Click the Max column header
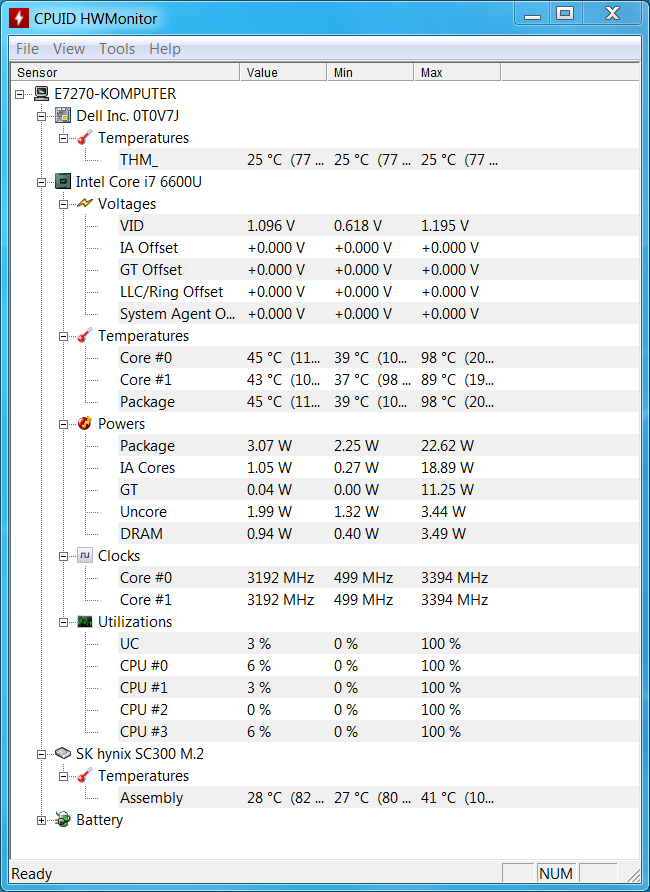 coord(457,72)
